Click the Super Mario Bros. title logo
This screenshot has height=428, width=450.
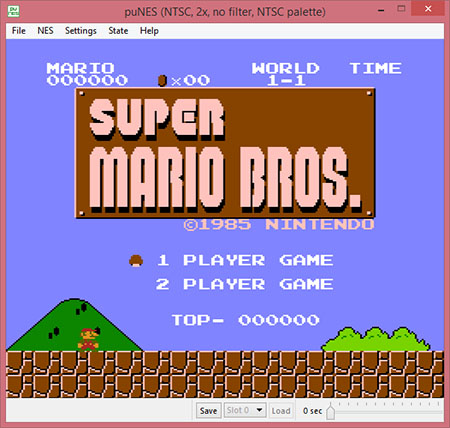(x=225, y=153)
